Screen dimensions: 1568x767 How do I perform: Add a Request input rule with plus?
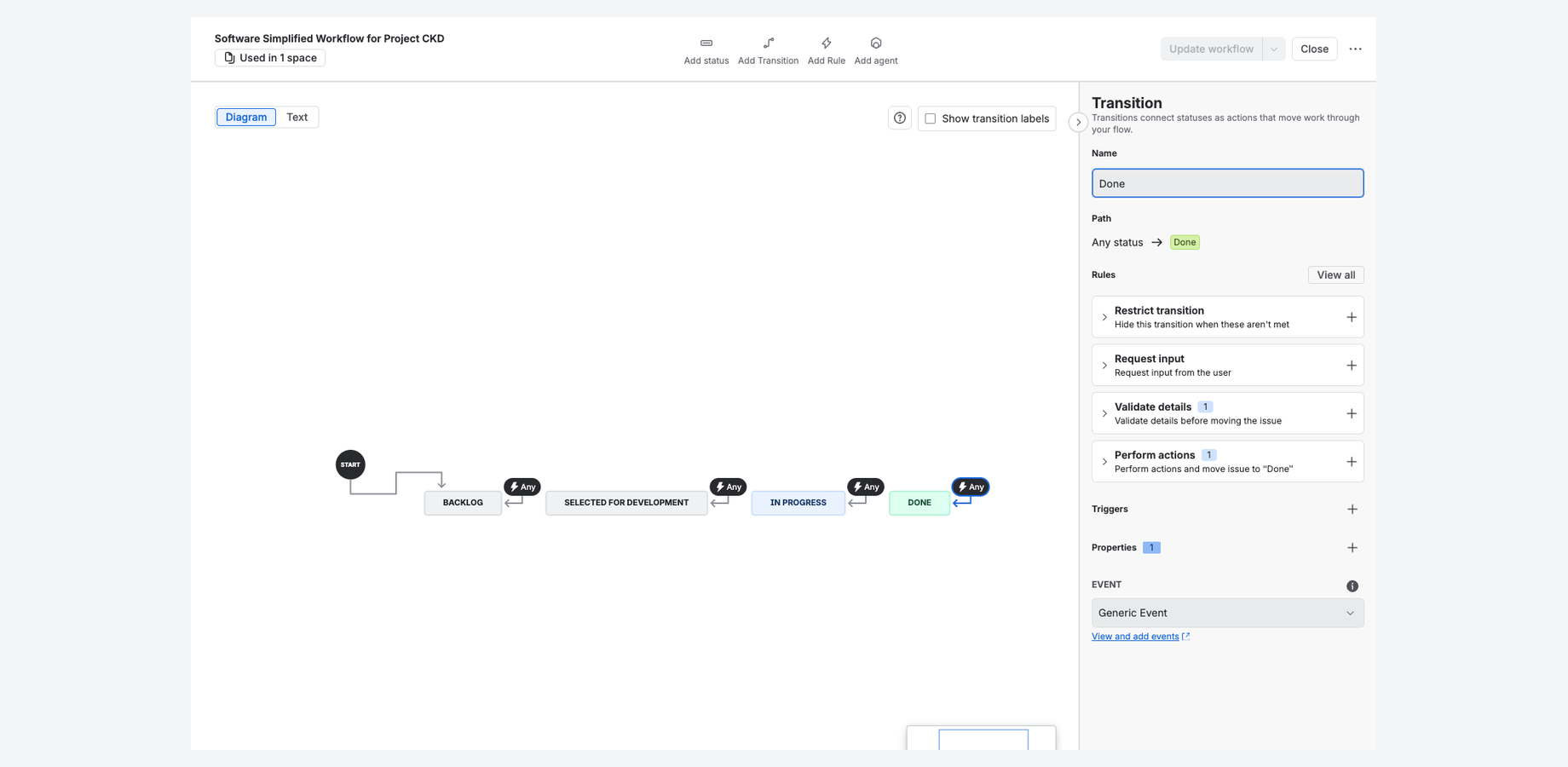pyautogui.click(x=1352, y=366)
